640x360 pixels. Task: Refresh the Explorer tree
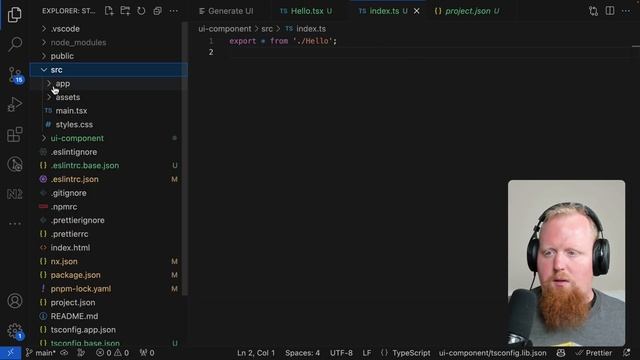[141, 11]
